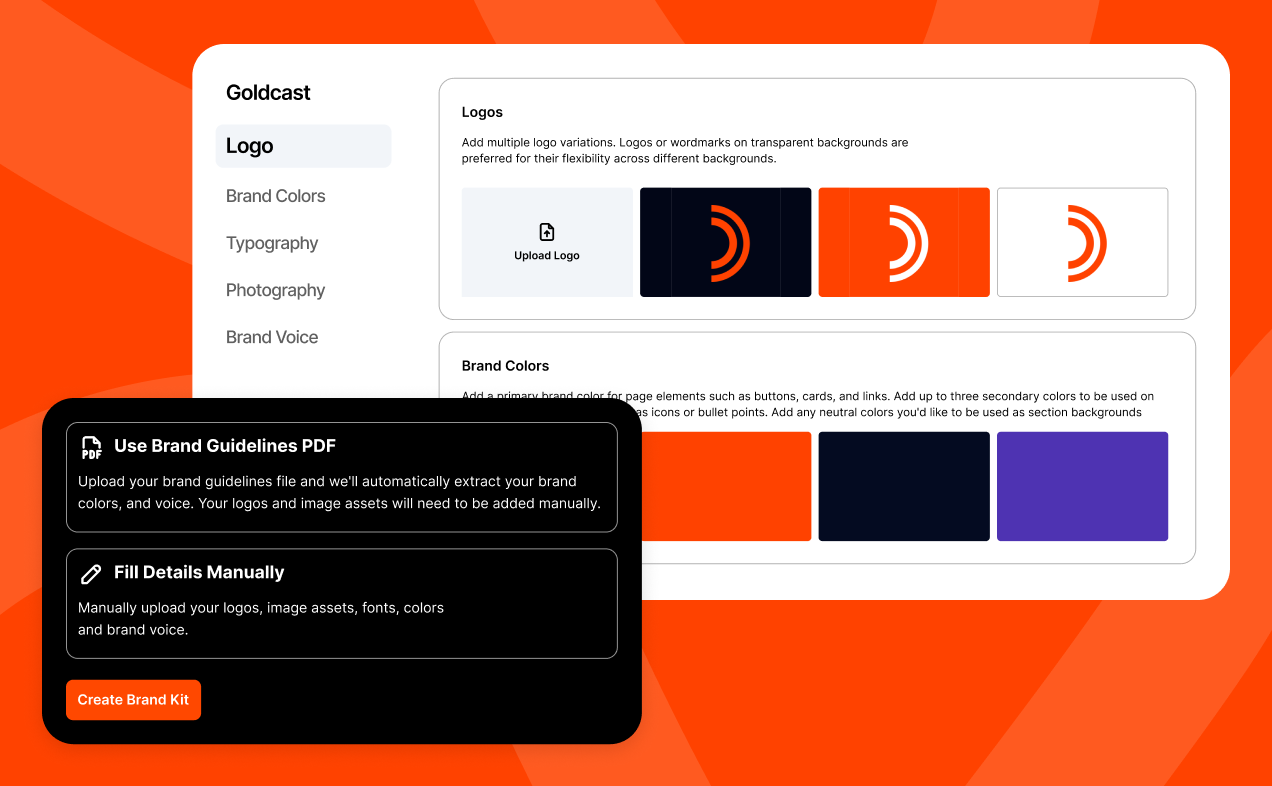Switch to the Brand Colors sidebar section

click(275, 196)
